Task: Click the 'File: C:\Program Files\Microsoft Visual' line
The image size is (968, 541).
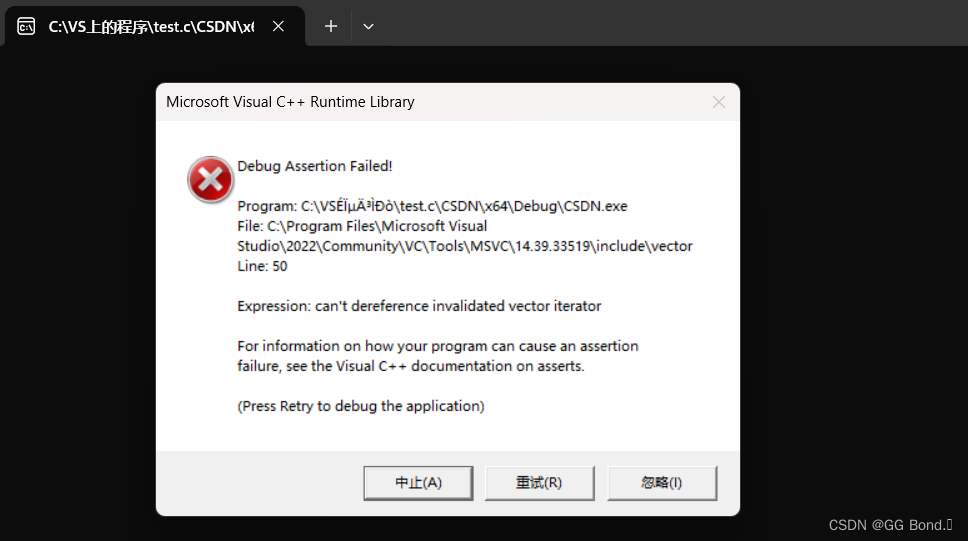Action: [x=362, y=226]
